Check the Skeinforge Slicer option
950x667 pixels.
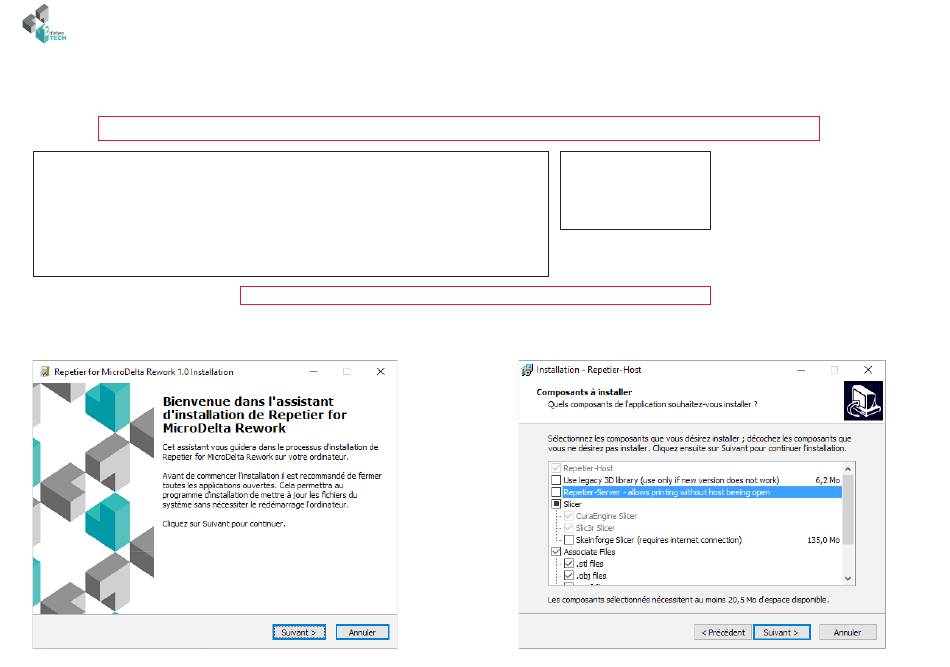568,539
